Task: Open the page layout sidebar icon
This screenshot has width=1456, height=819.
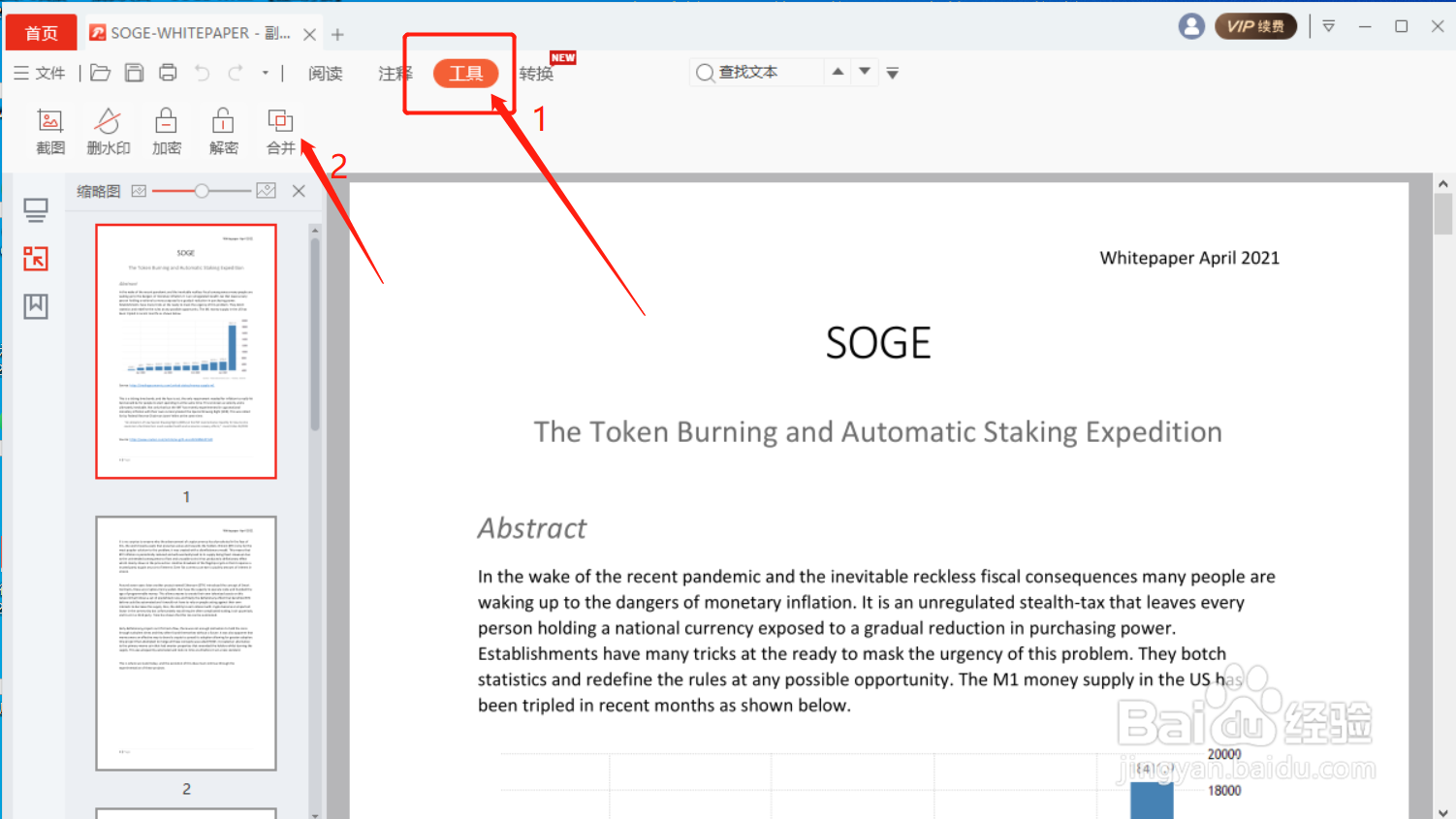Action: coord(36,210)
